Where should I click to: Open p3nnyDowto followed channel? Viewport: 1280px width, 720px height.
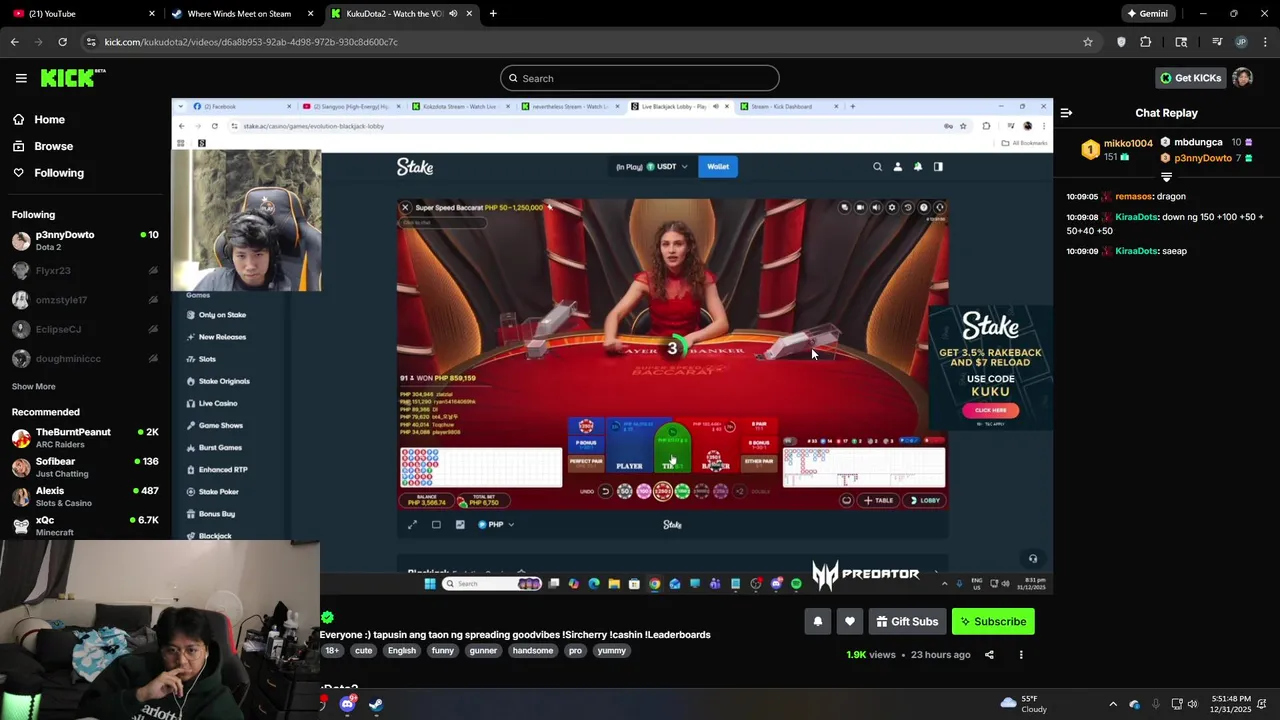click(x=85, y=240)
